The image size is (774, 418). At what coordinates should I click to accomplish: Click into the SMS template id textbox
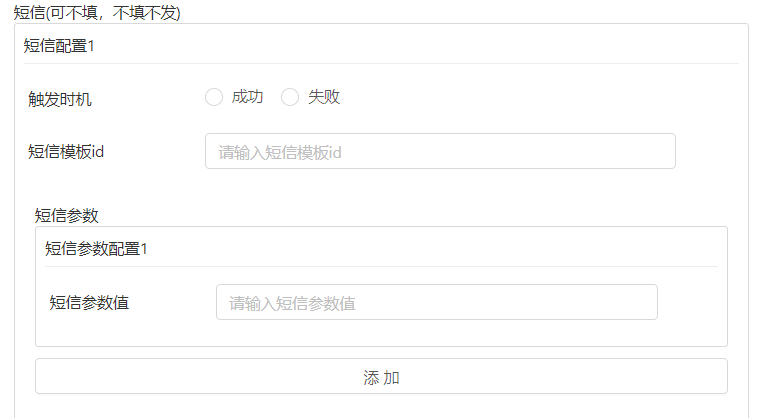tap(440, 151)
